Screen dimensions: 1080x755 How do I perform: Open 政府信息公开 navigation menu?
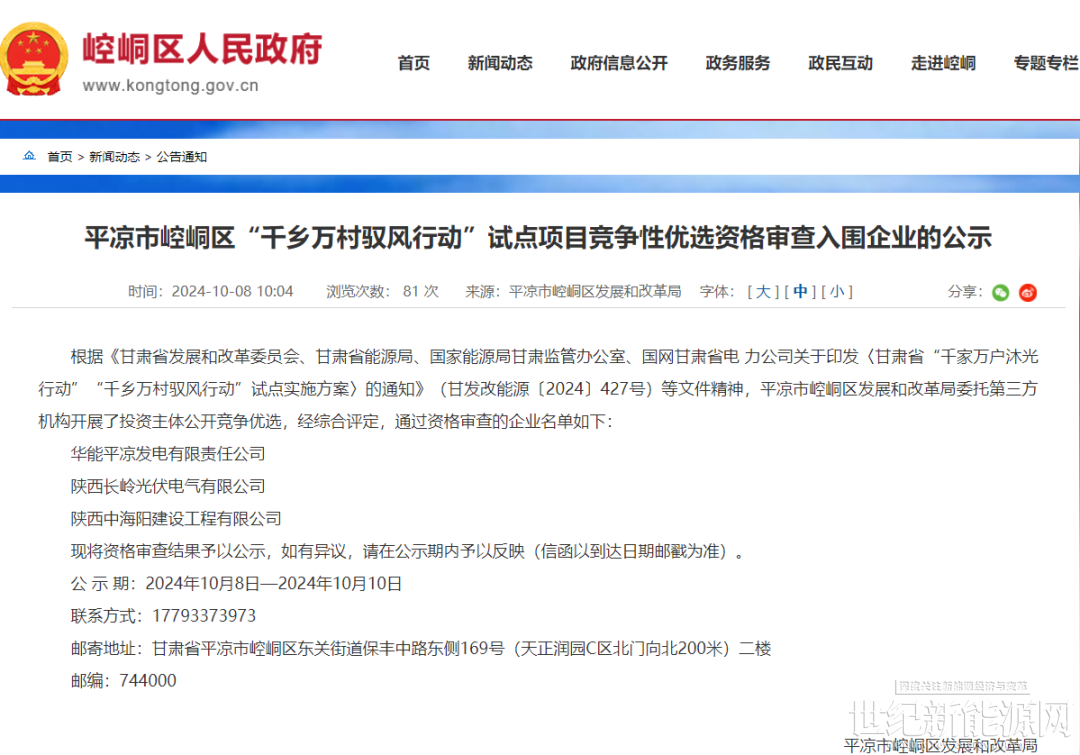coord(619,63)
